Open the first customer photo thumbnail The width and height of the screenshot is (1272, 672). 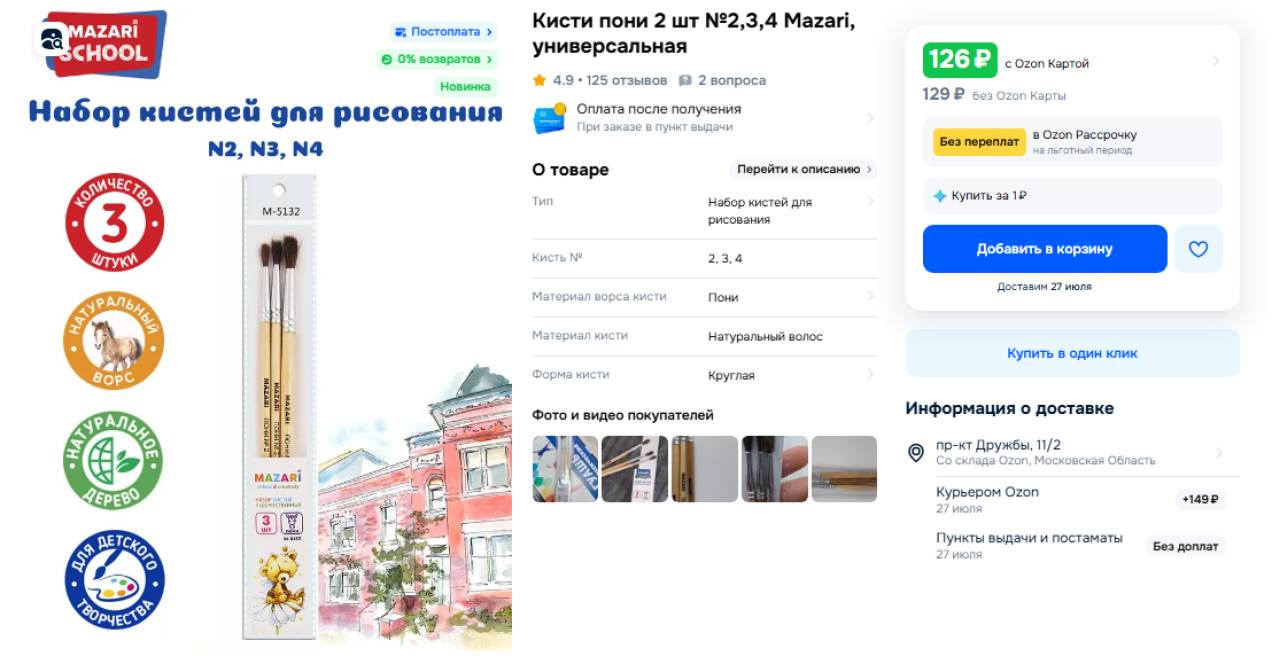(565, 469)
